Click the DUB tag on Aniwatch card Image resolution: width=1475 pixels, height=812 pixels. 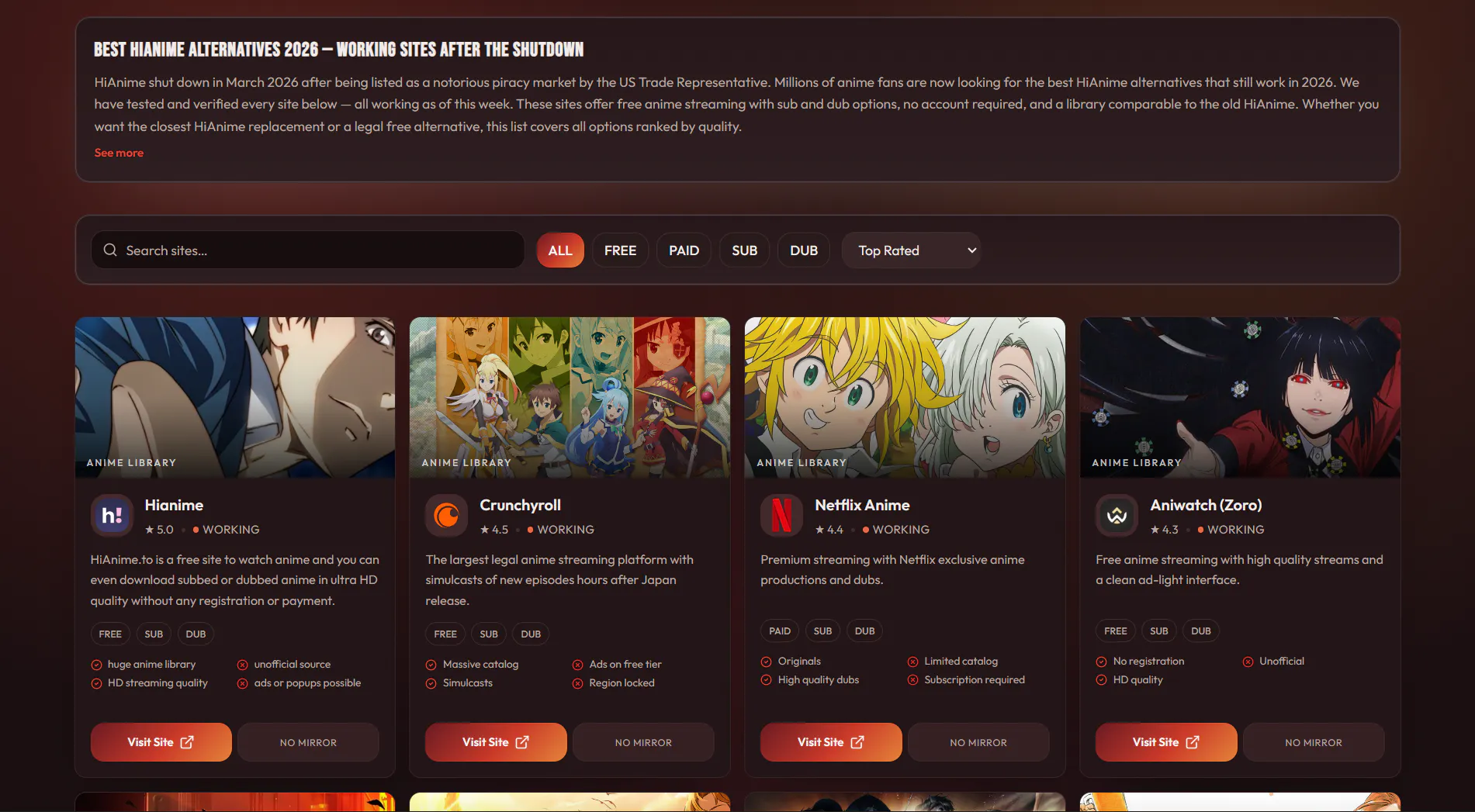[x=1201, y=631]
